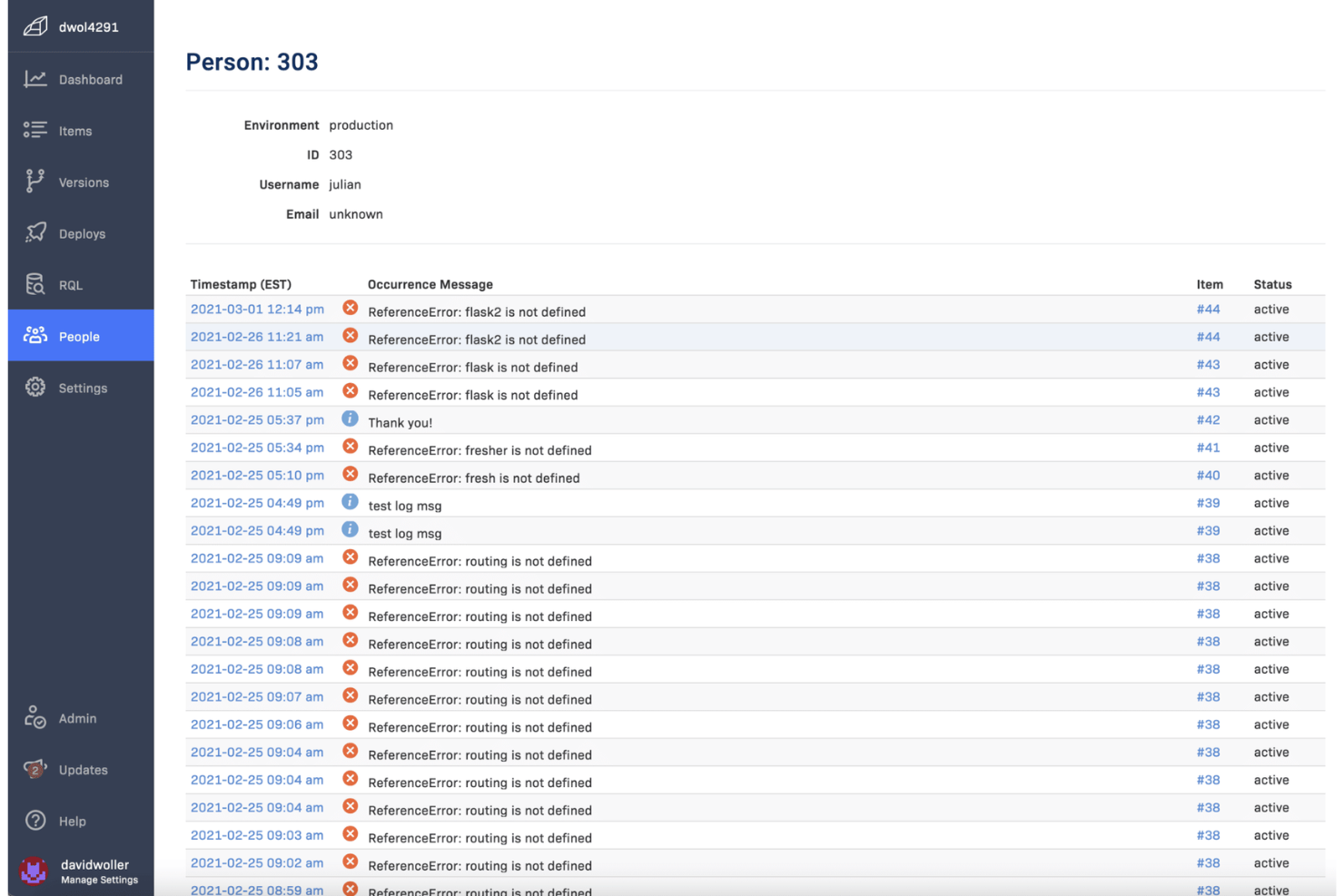This screenshot has width=1344, height=896.
Task: Open the 2021-02-25 05:10 pm occurrence
Action: tap(257, 475)
